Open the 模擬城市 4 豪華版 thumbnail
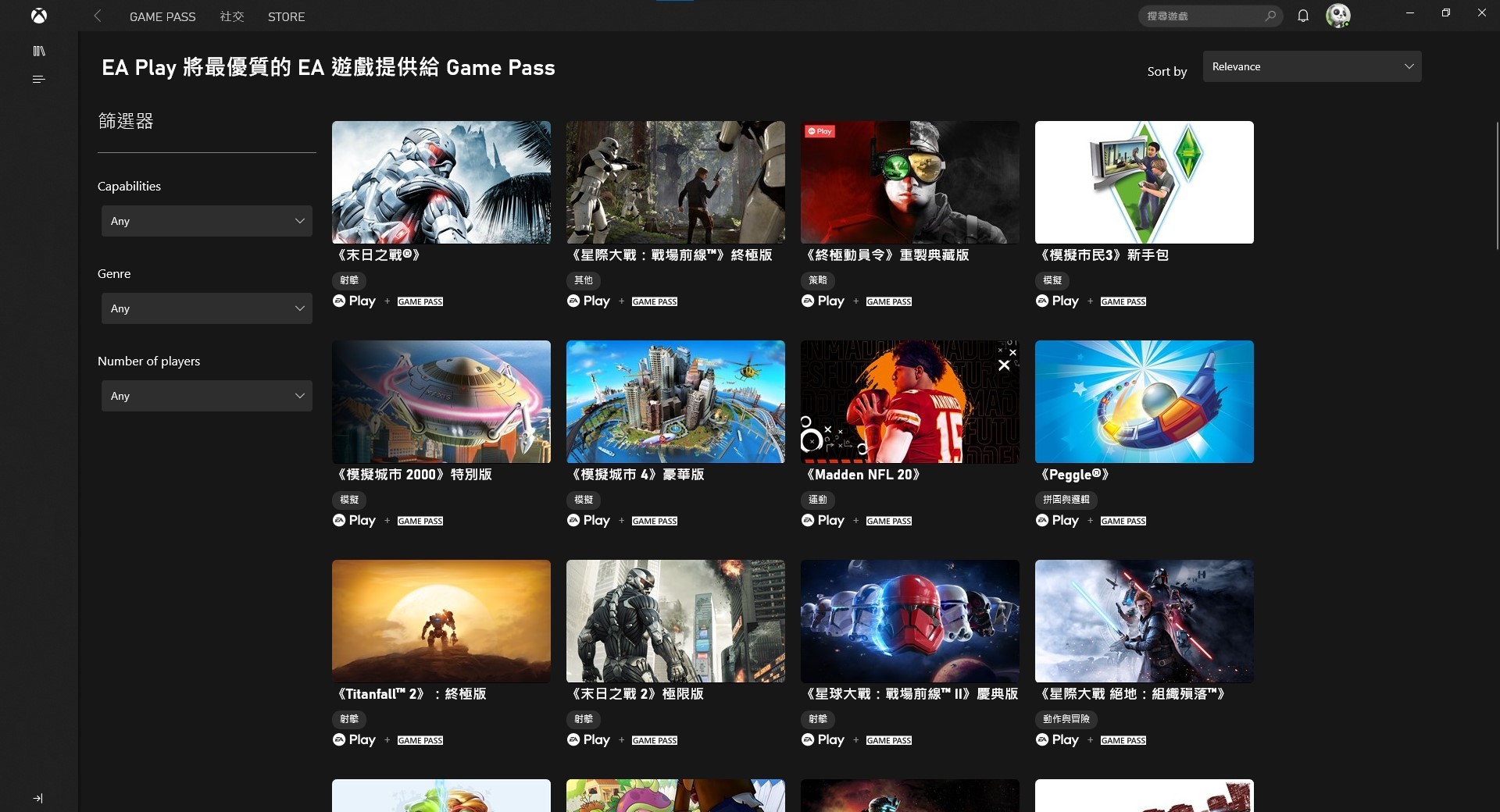 (x=676, y=401)
